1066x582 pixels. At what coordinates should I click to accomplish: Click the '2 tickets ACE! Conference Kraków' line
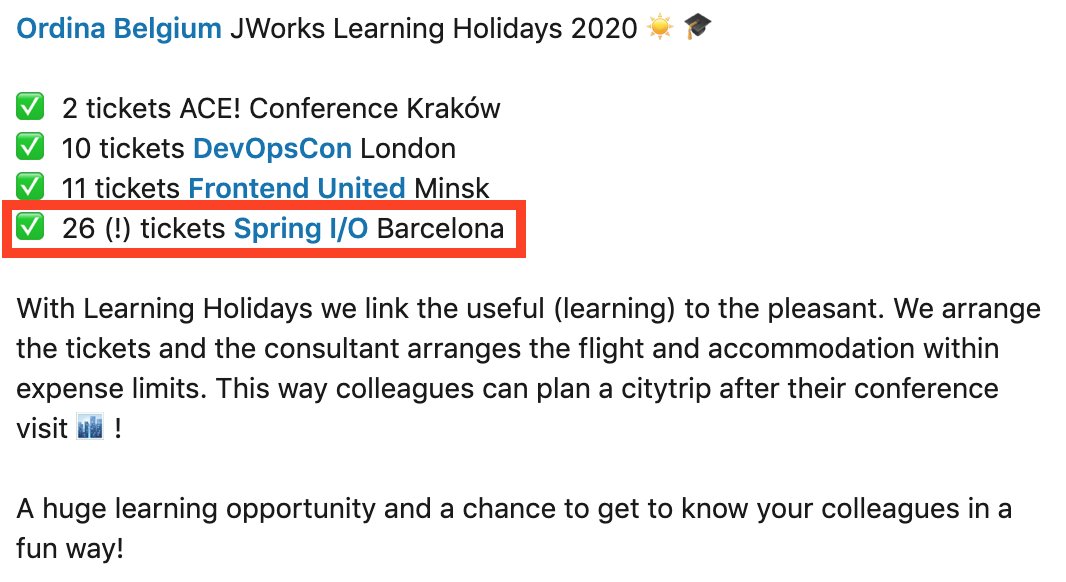click(281, 109)
